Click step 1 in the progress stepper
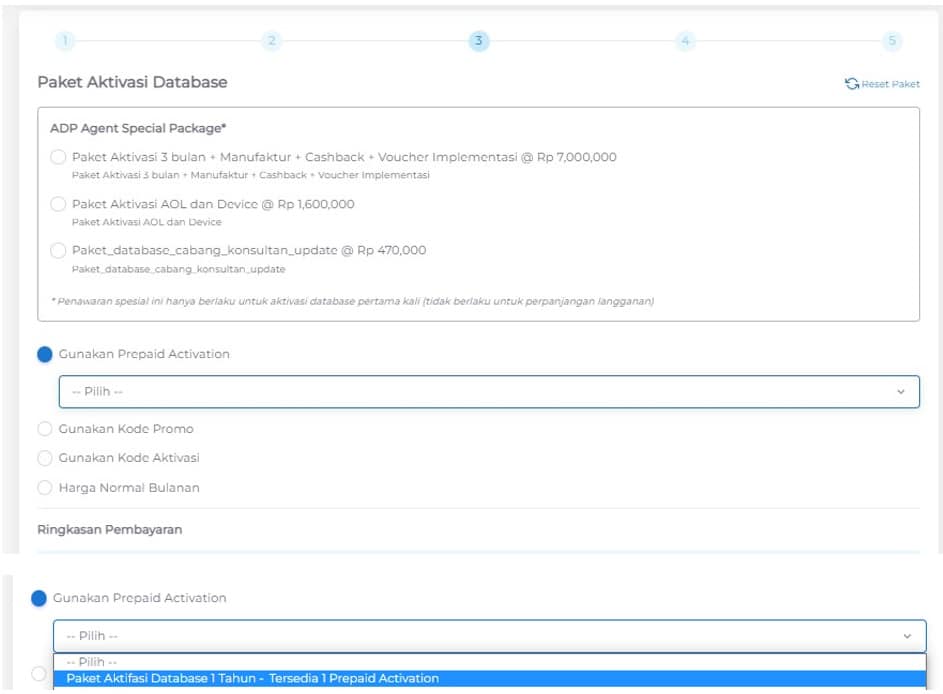 [x=65, y=40]
